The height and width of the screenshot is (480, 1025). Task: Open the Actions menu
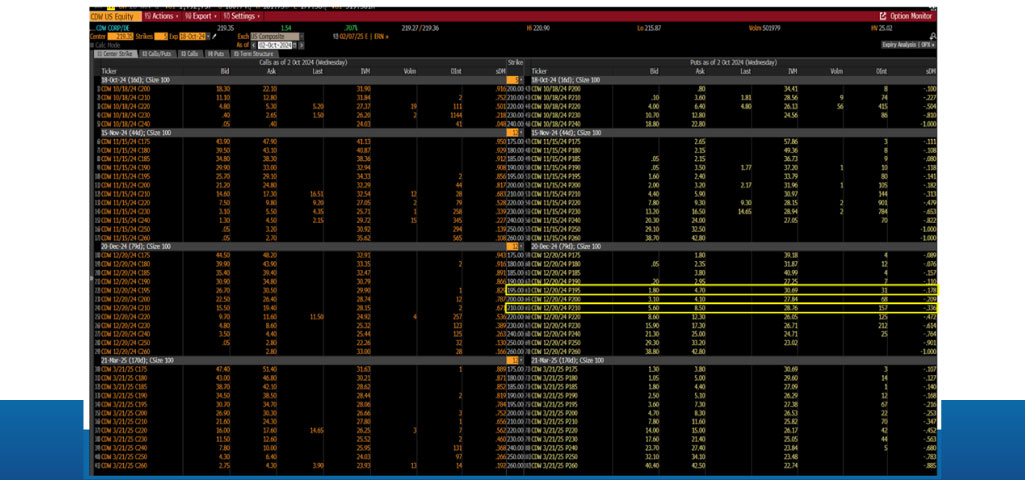[x=162, y=17]
